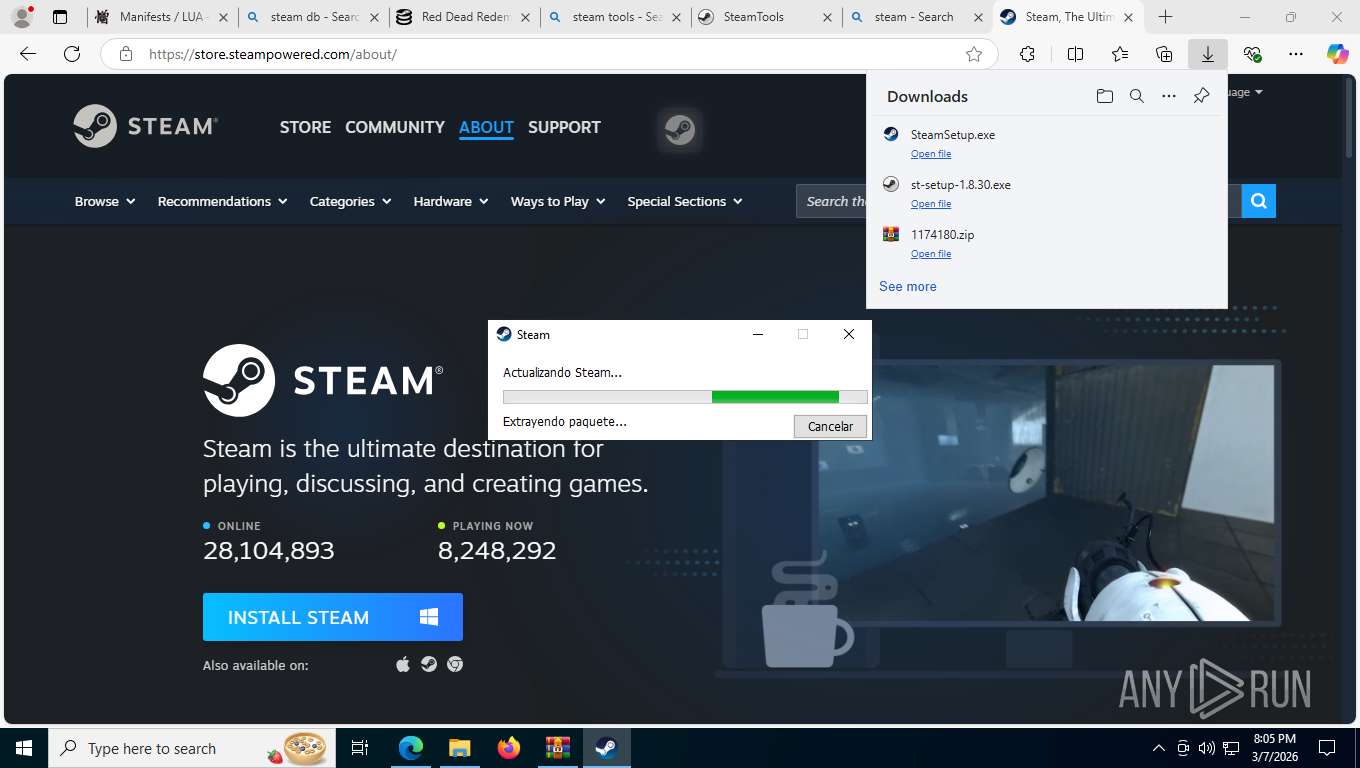Click the INSTALL STEAM button

(x=333, y=617)
